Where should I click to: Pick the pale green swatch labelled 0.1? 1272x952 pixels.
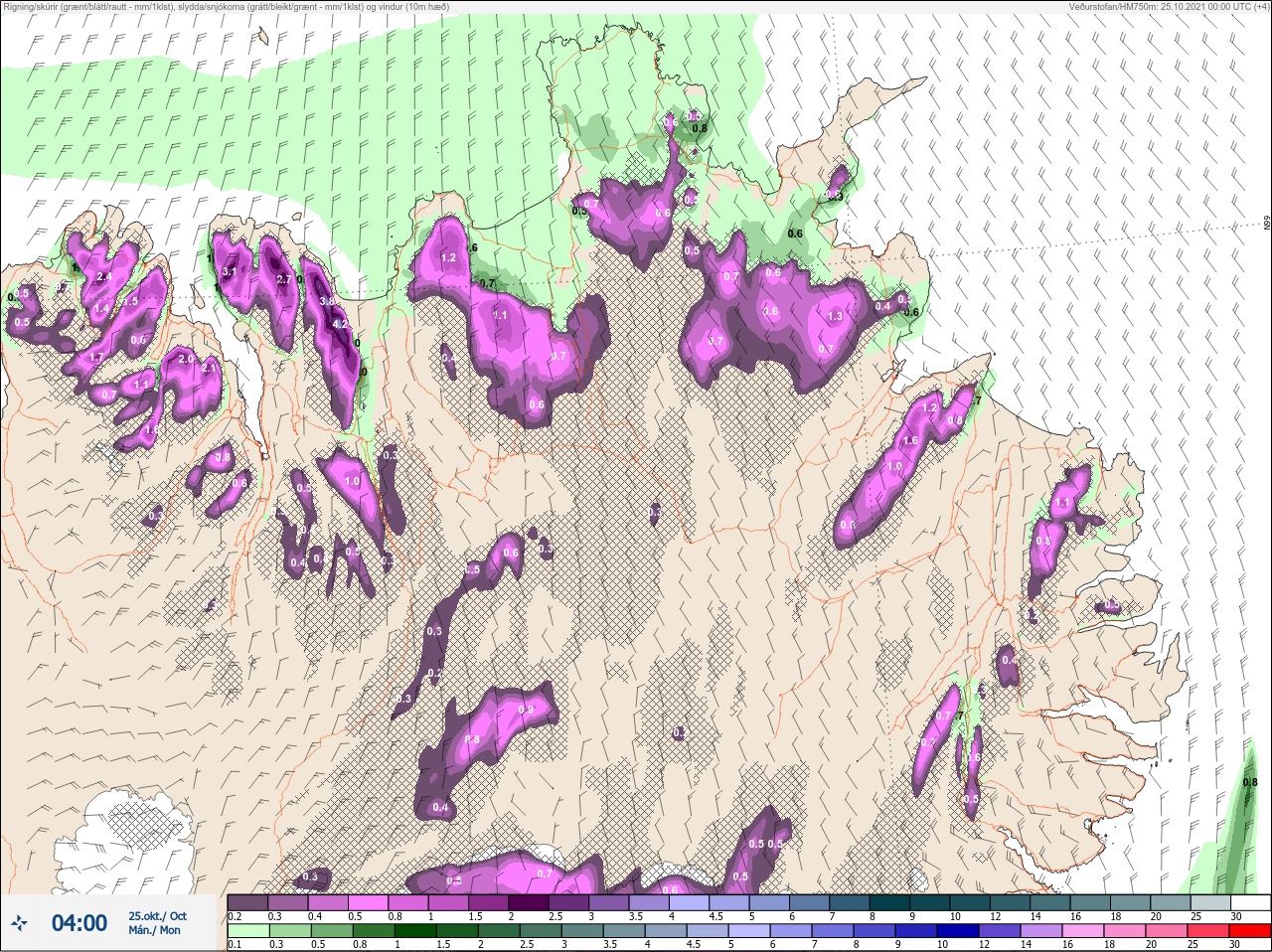pos(247,931)
